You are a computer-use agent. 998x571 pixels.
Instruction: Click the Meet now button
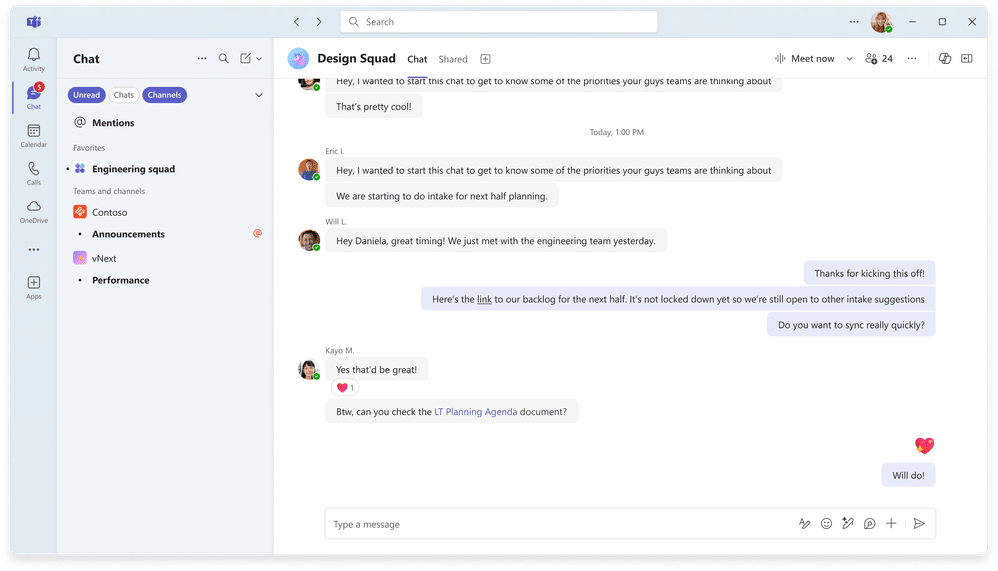coord(805,59)
